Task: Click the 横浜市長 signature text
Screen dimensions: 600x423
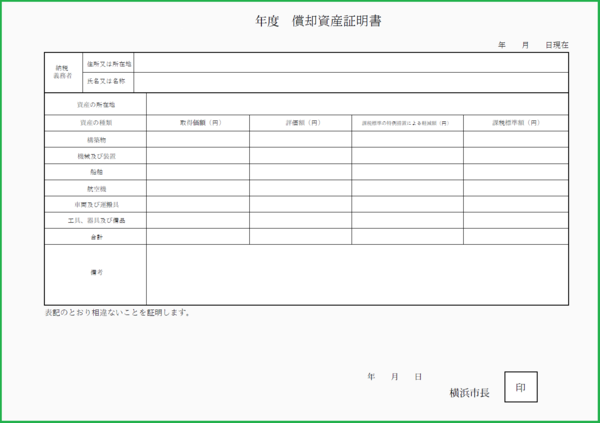Action: pos(470,393)
